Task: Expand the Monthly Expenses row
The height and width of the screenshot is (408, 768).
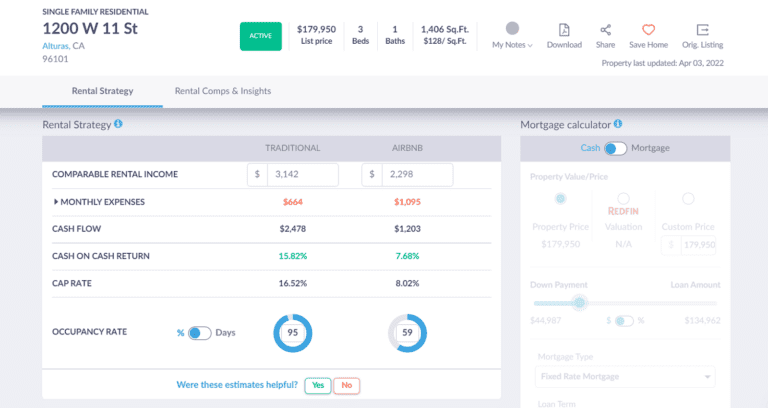Action: (56, 202)
